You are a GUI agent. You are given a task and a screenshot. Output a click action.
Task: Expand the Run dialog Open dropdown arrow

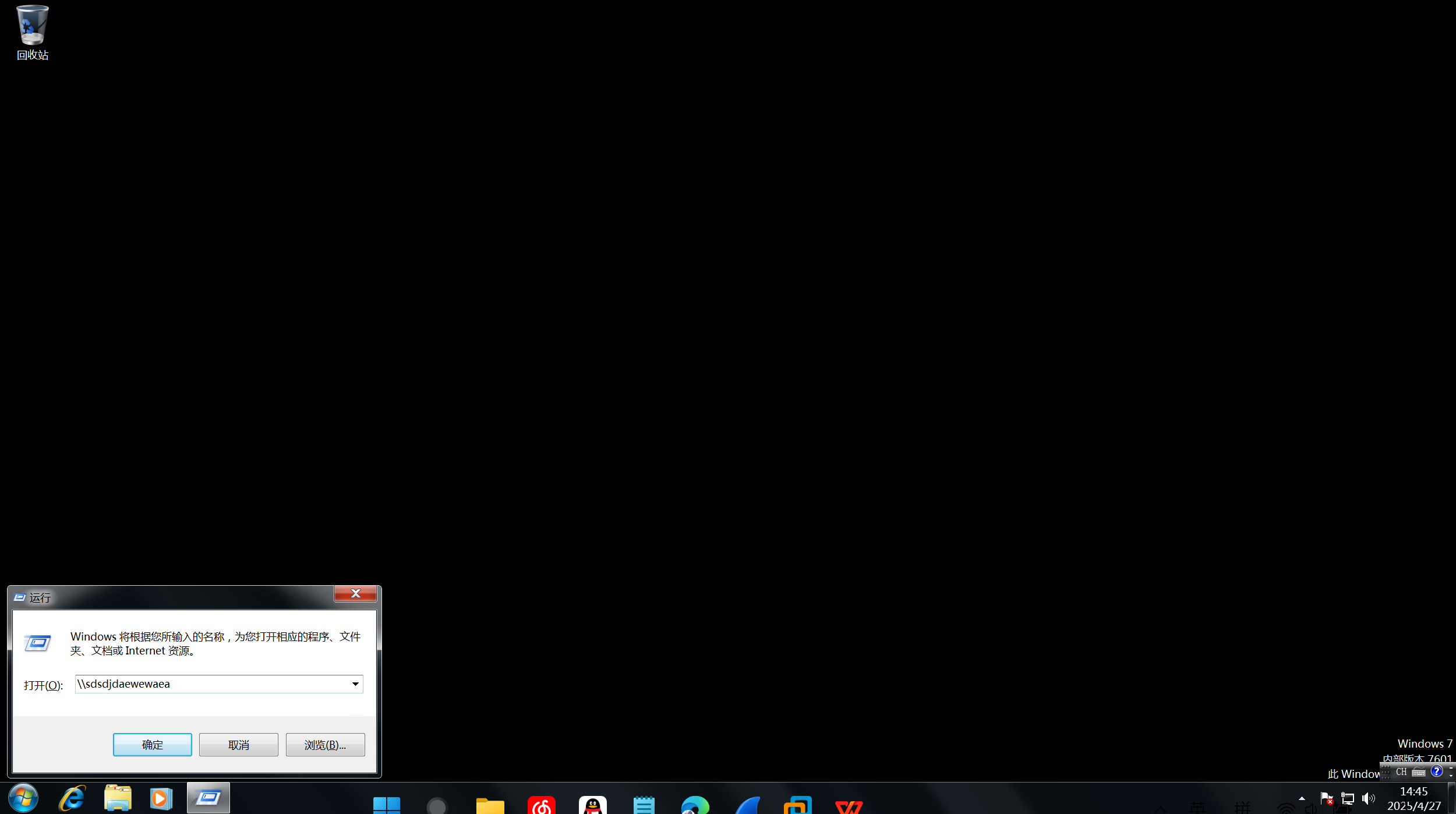coord(355,684)
